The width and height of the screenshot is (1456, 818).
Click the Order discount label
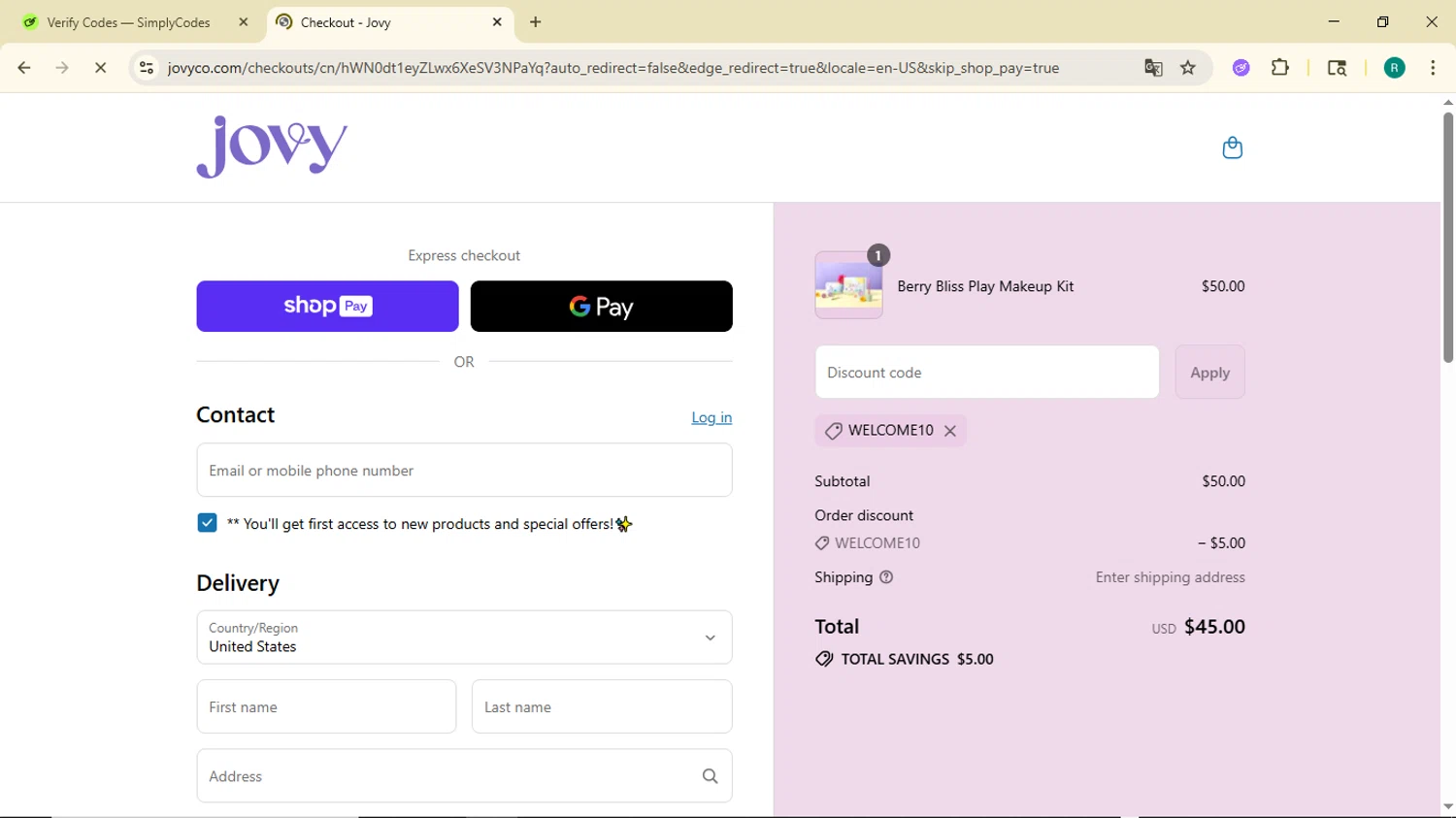[x=864, y=515]
